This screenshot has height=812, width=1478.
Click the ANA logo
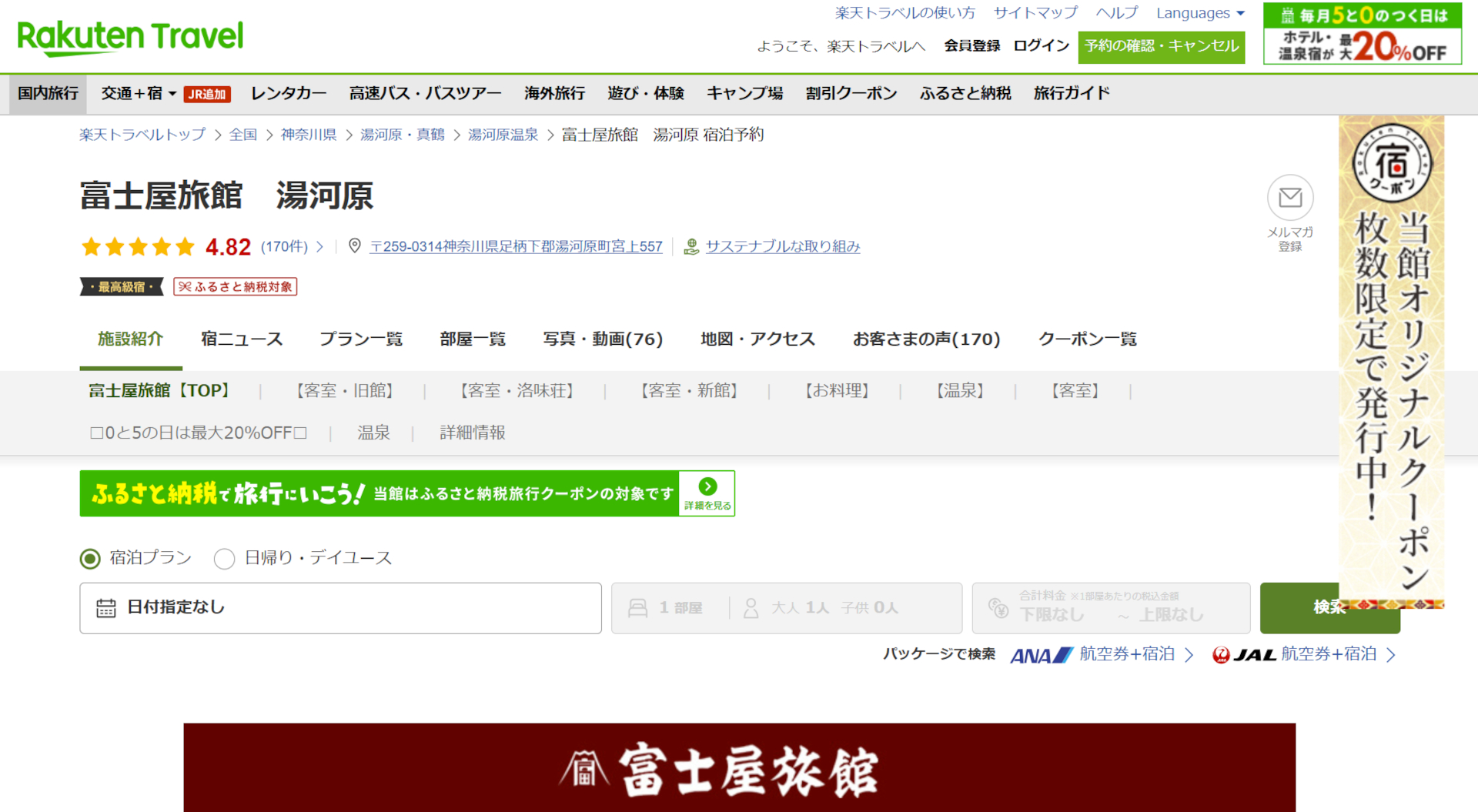coord(1042,655)
